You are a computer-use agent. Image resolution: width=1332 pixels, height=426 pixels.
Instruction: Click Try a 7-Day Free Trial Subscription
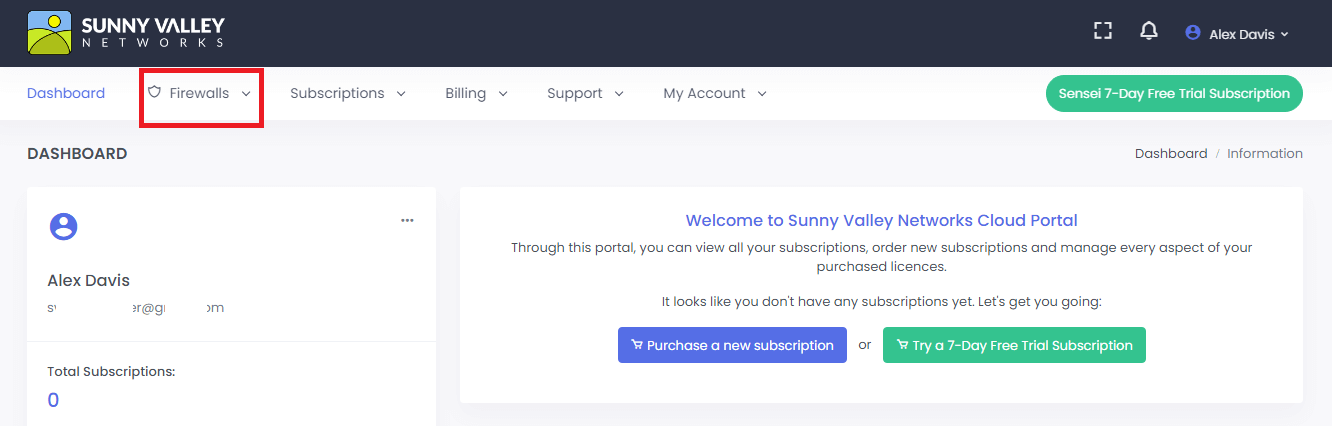(x=1014, y=345)
